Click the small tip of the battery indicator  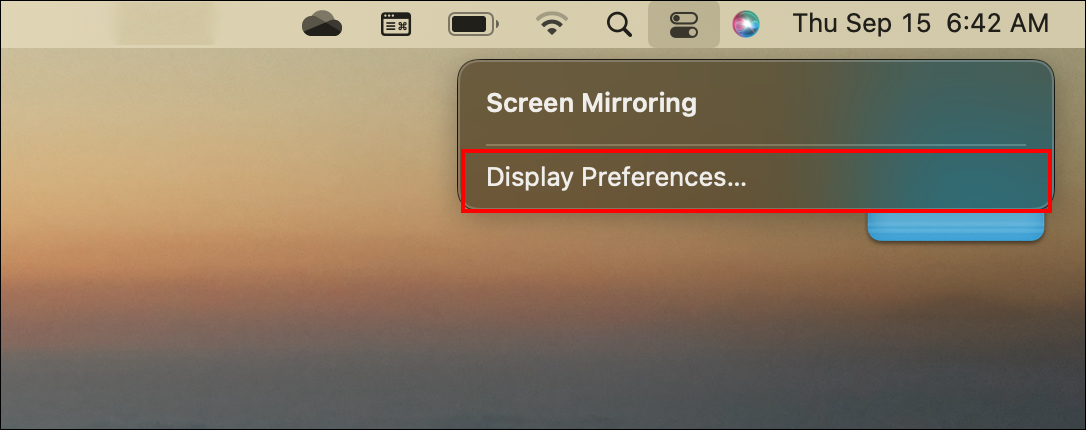tap(498, 24)
